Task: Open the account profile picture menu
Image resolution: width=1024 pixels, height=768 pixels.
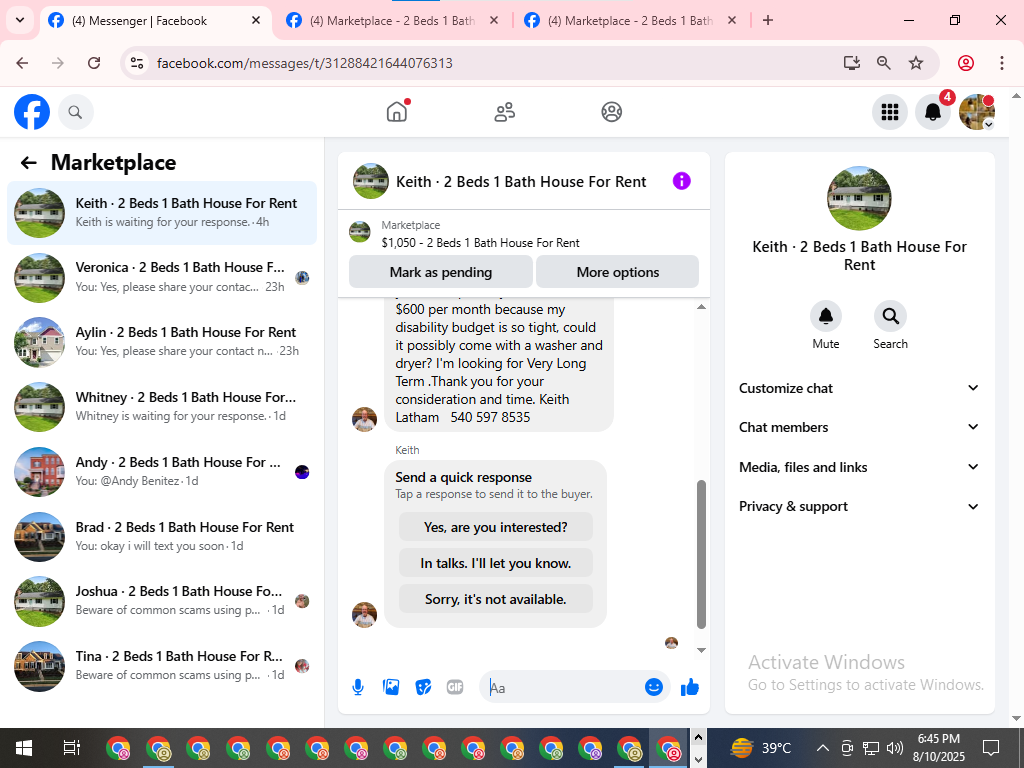Action: 976,112
